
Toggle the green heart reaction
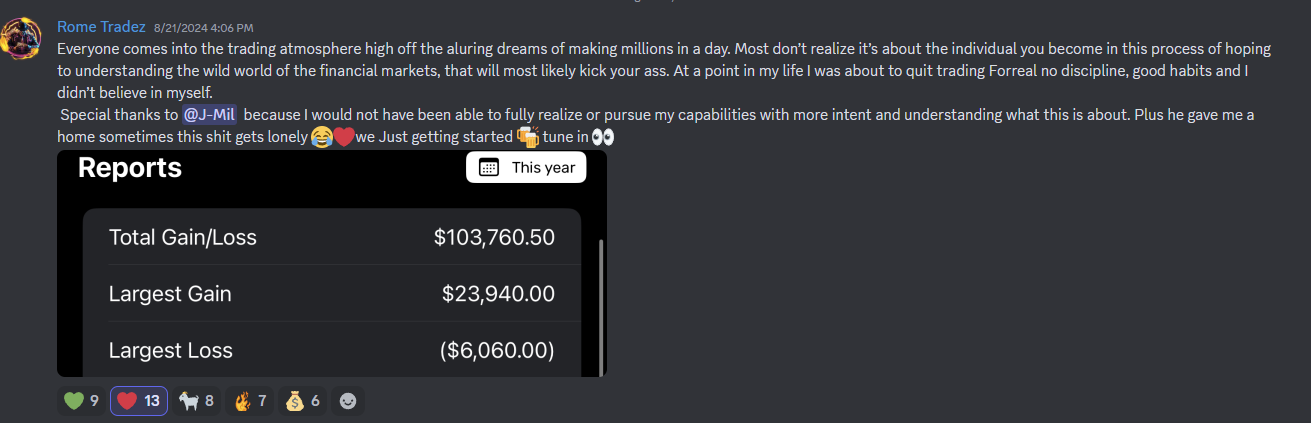click(x=81, y=401)
